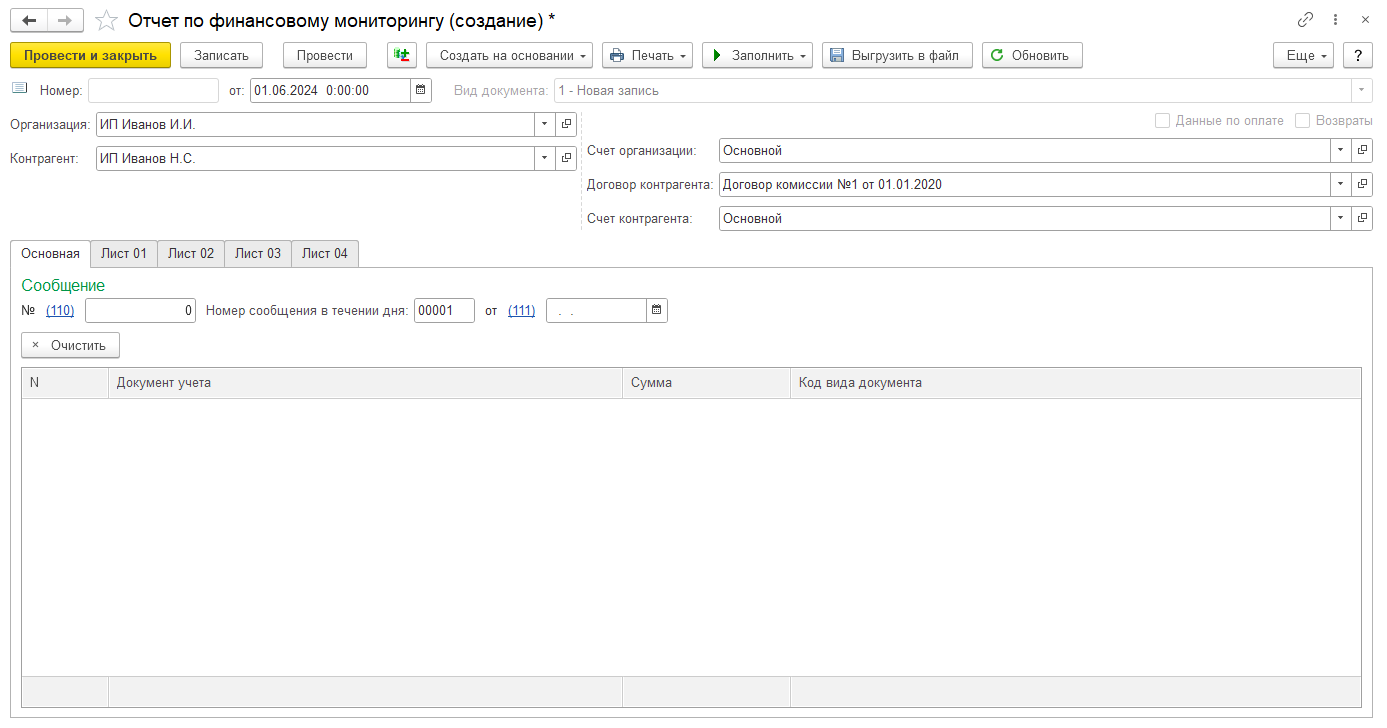This screenshot has width=1387, height=728.
Task: Click the Код вида документа column header
Action: tap(1076, 383)
